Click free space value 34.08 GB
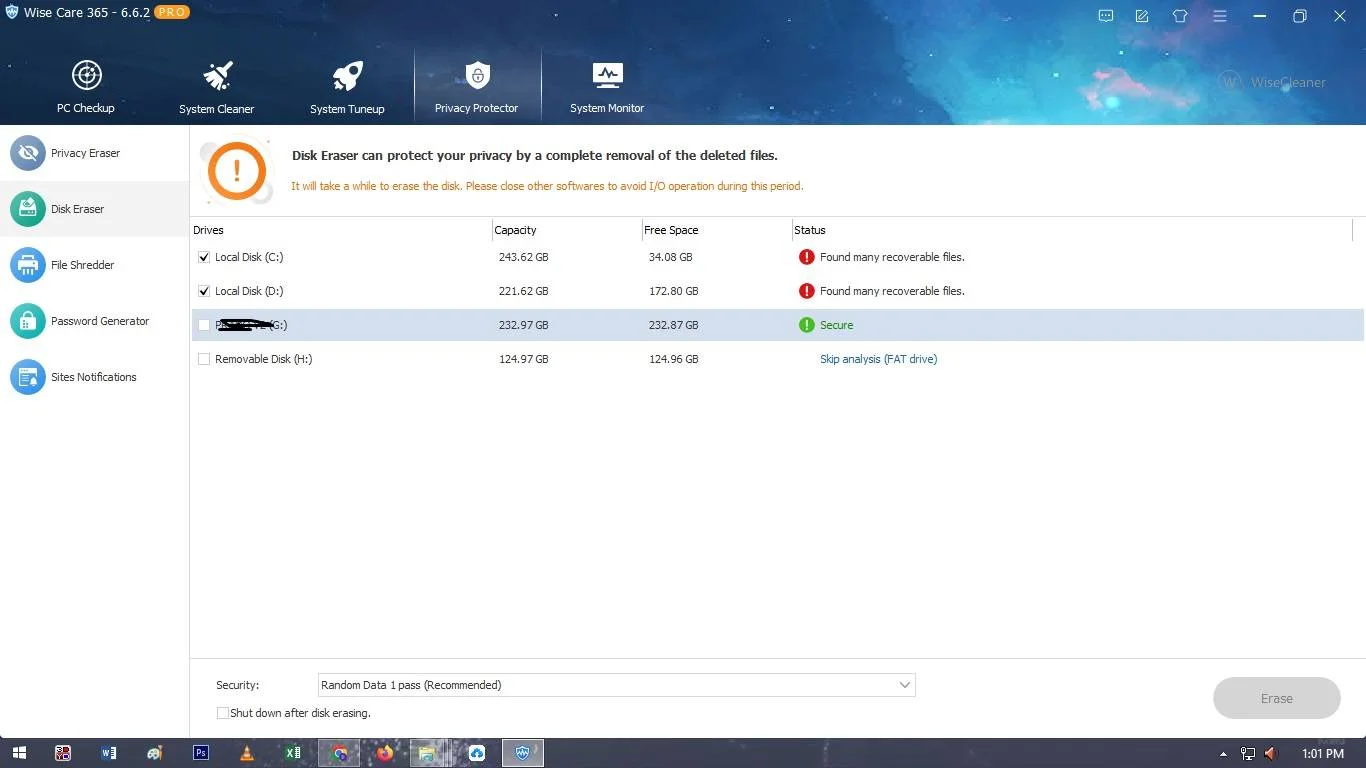Image resolution: width=1366 pixels, height=768 pixels. pos(671,257)
